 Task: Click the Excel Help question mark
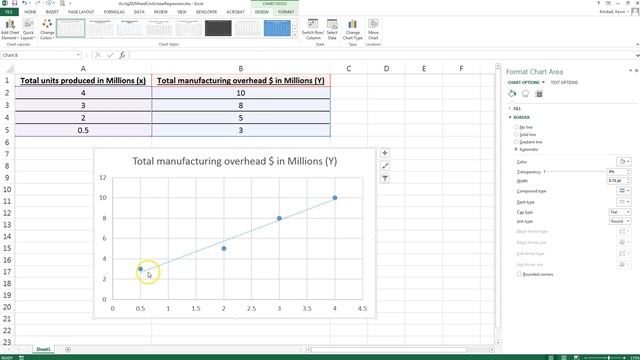pos(598,3)
